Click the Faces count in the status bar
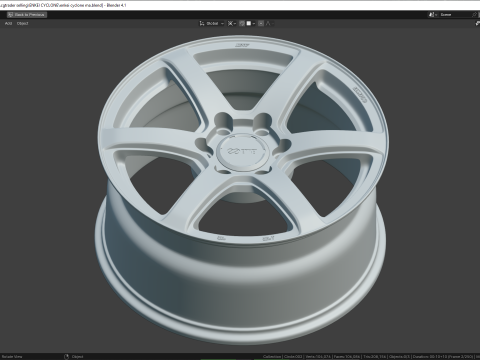Image resolution: width=480 pixels, height=360 pixels. click(x=346, y=357)
